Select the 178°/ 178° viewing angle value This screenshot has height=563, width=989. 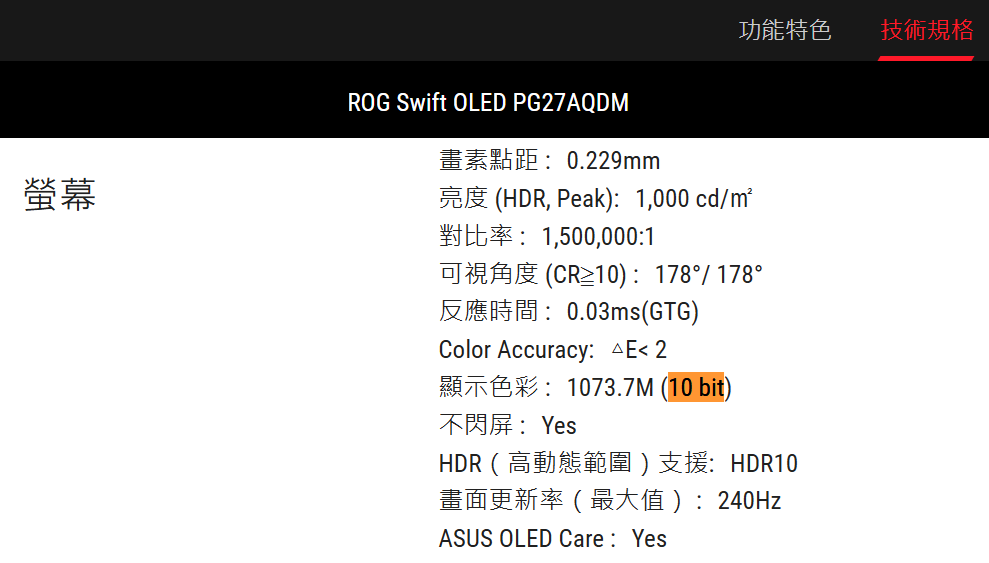pos(708,275)
